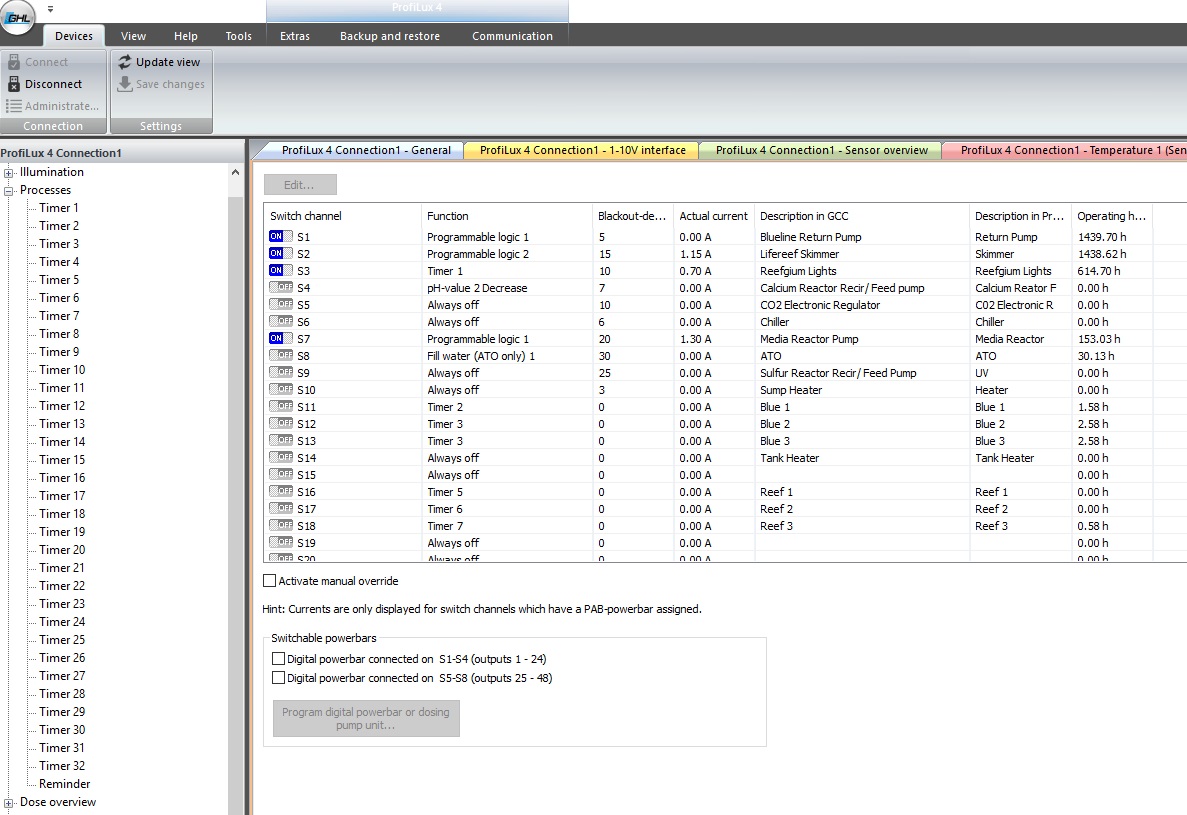Toggle the S2 ON switch
The width and height of the screenshot is (1187, 815).
[x=281, y=254]
